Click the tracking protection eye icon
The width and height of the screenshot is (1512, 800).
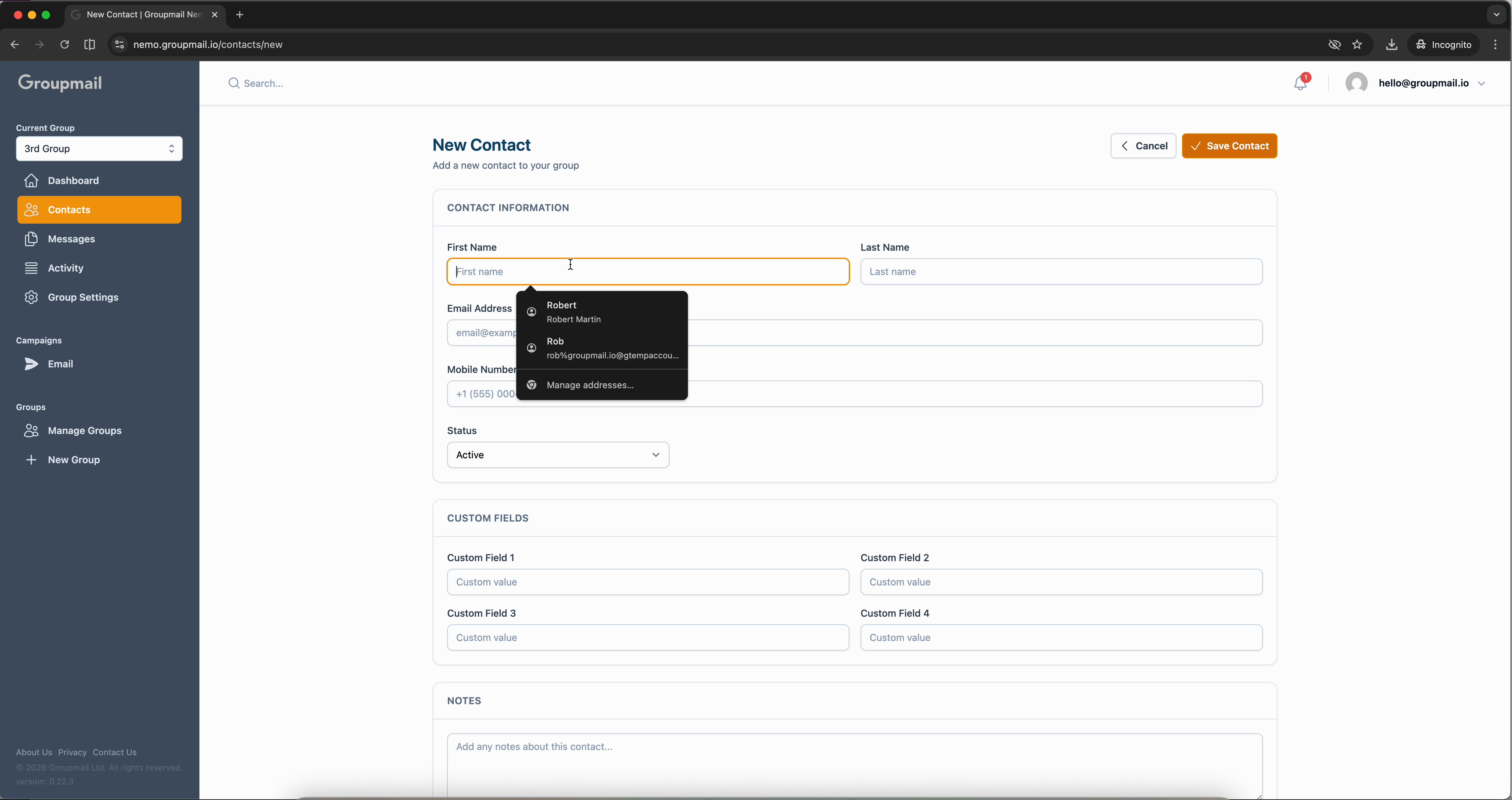tap(1334, 45)
